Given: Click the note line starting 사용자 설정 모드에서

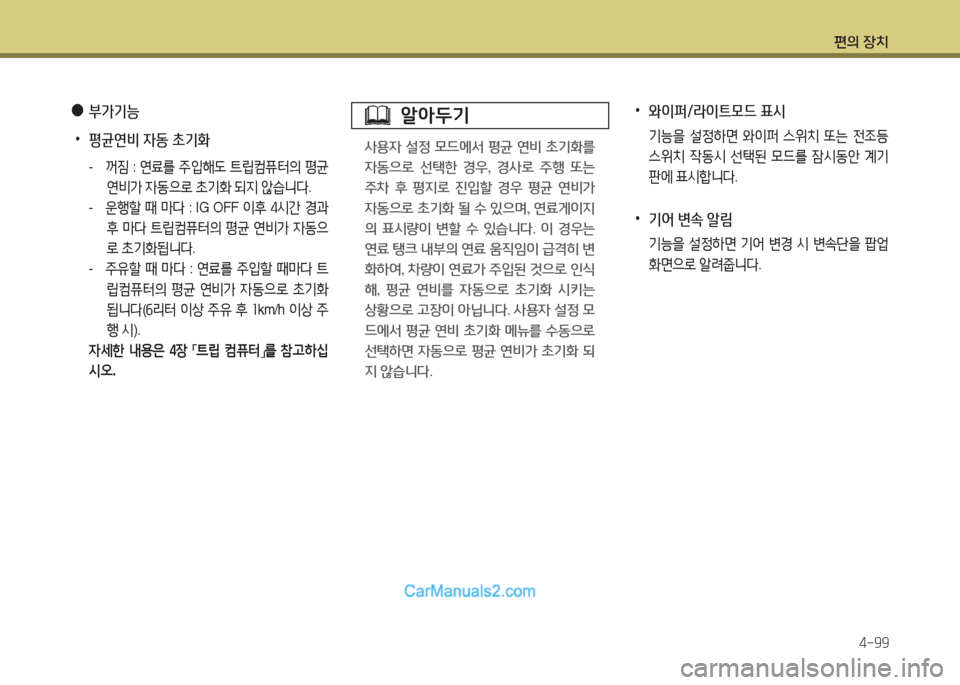Looking at the screenshot, I should 479,147.
